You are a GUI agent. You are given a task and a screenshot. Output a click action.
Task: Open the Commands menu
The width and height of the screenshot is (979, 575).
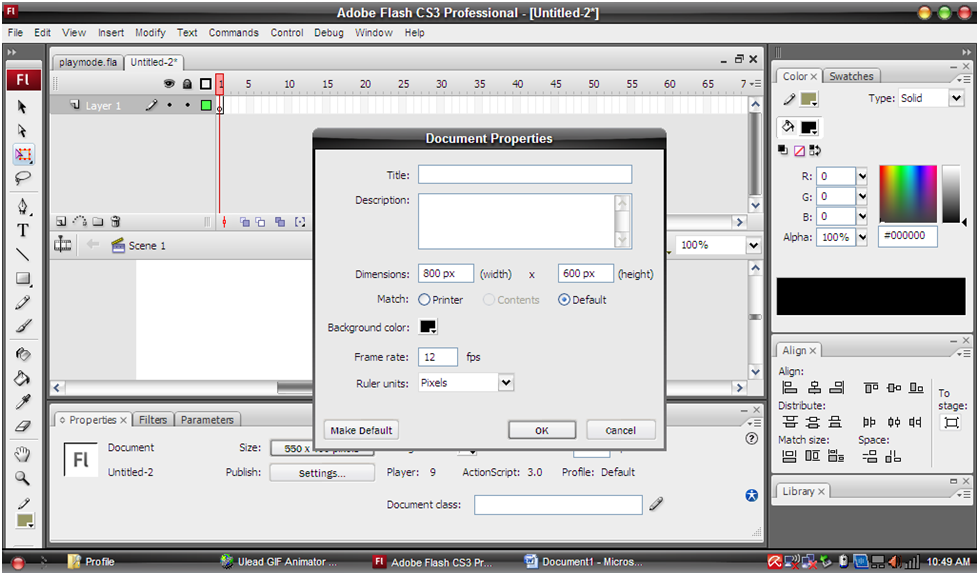click(x=234, y=32)
